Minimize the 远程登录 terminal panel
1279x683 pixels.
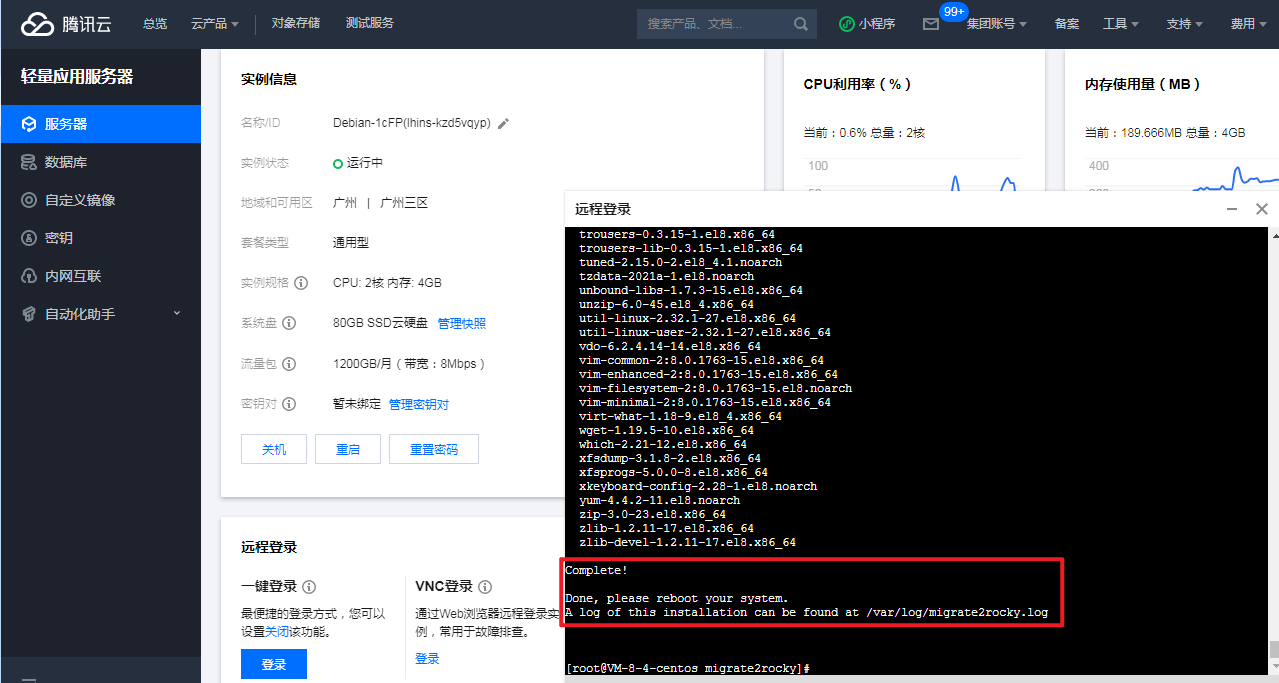pos(1233,209)
